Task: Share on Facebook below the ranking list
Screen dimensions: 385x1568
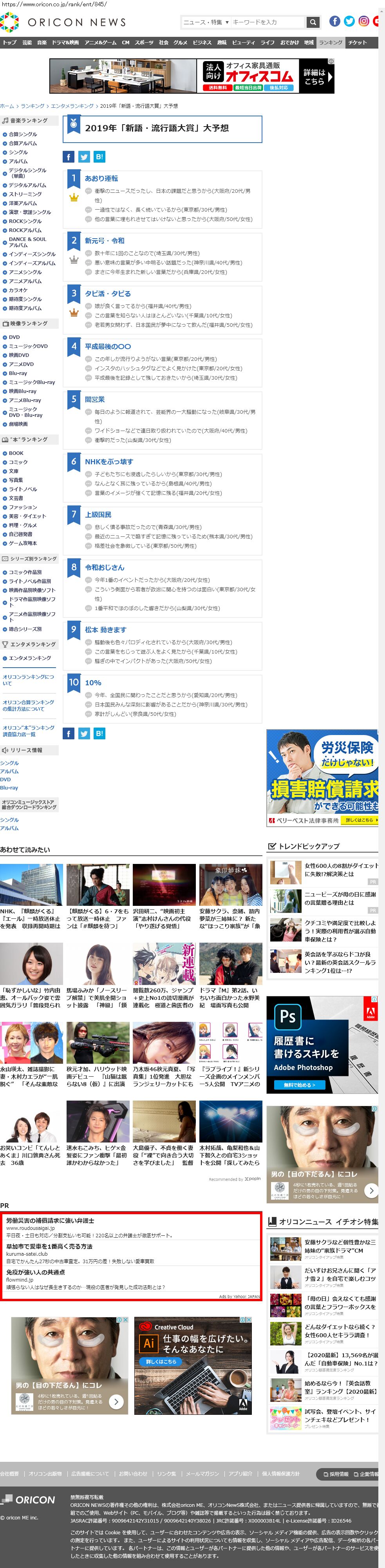Action: coord(69,733)
